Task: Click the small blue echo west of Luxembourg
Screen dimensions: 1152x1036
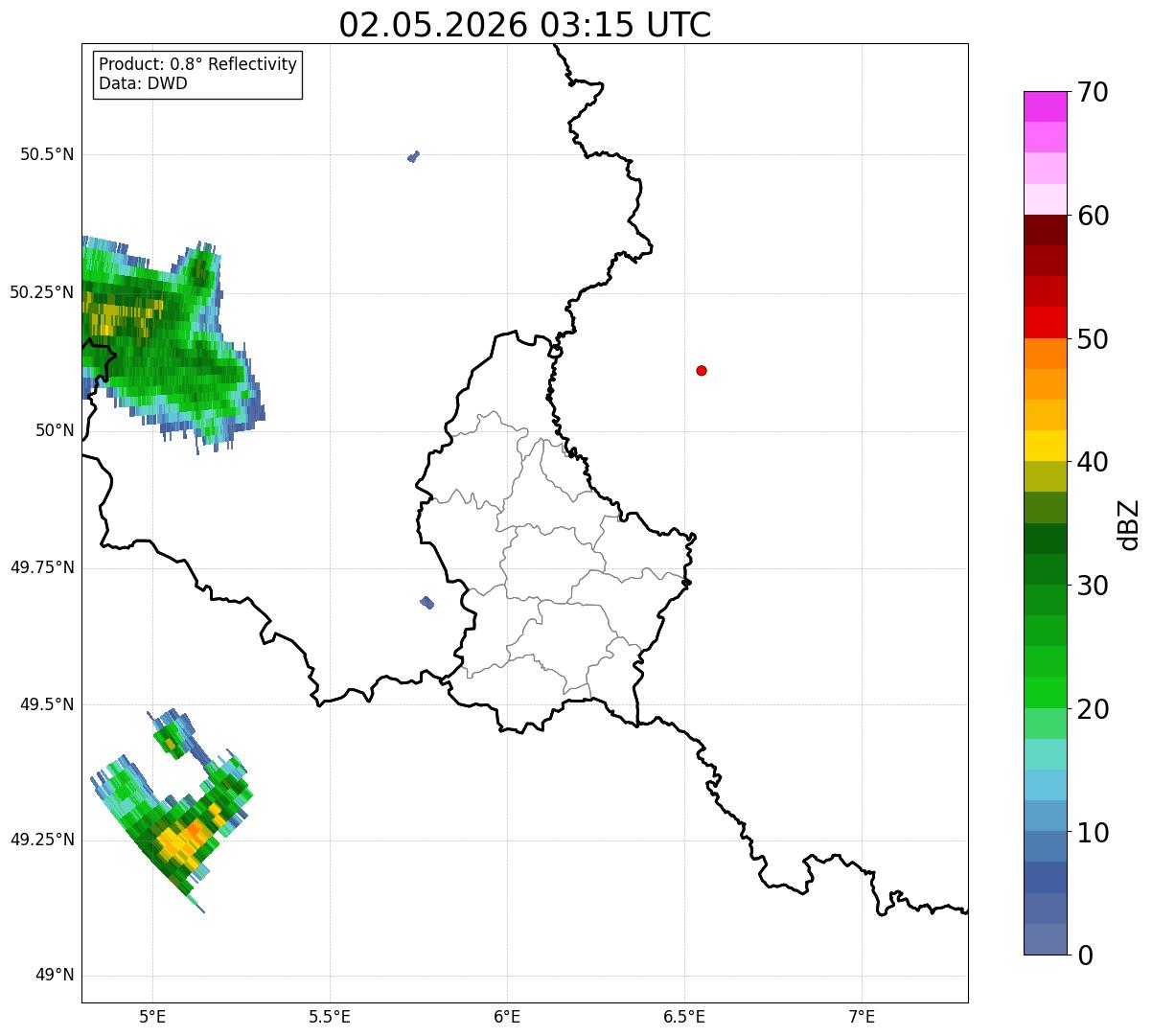Action: [x=427, y=602]
